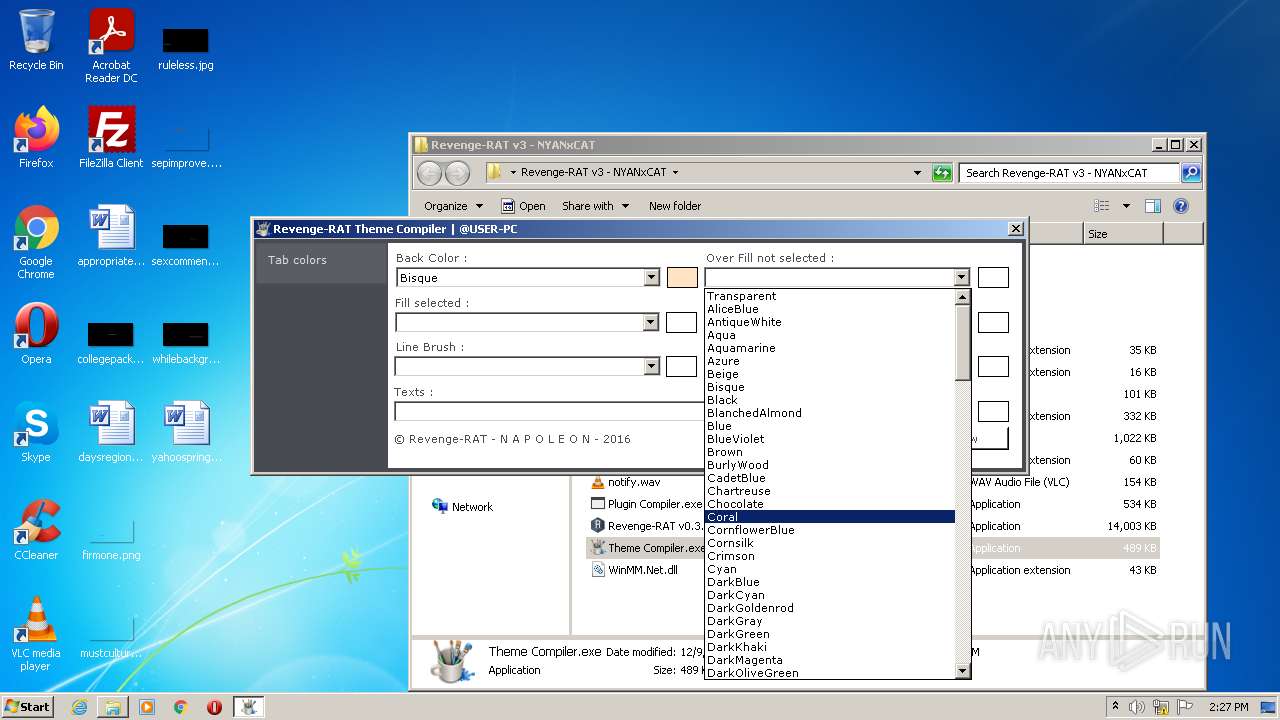Launch FileZilla Client from desktop
The width and height of the screenshot is (1280, 720).
[x=111, y=137]
